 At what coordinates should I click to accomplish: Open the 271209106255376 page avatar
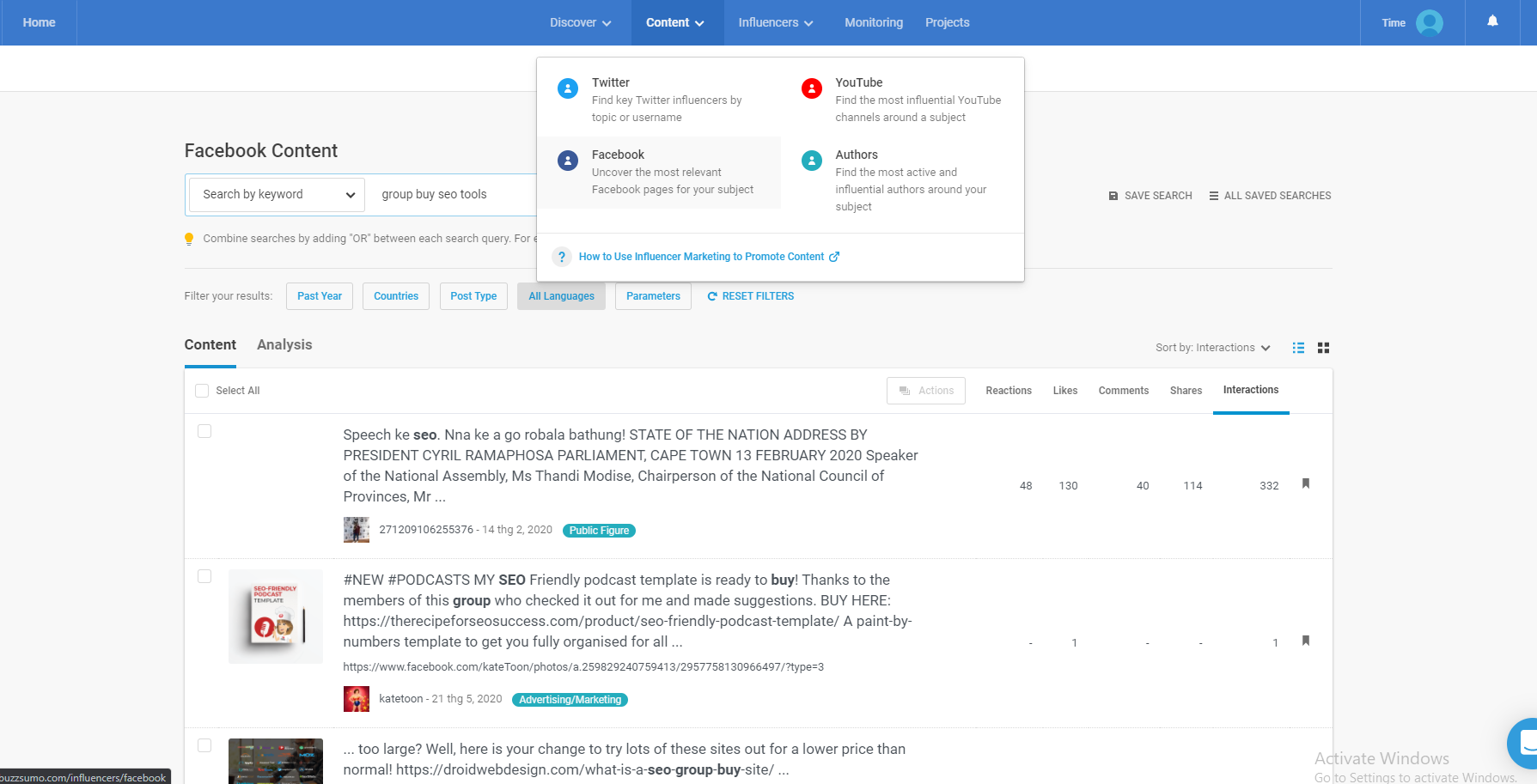pyautogui.click(x=357, y=530)
